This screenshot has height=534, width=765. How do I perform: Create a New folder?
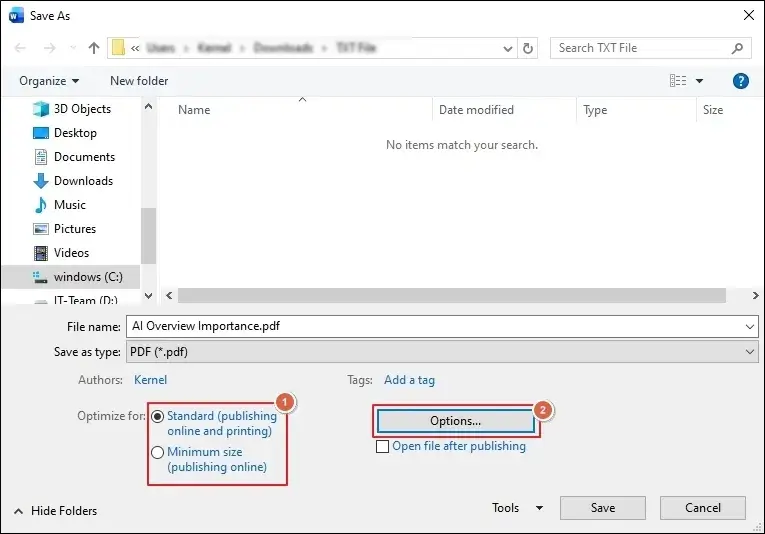click(139, 81)
